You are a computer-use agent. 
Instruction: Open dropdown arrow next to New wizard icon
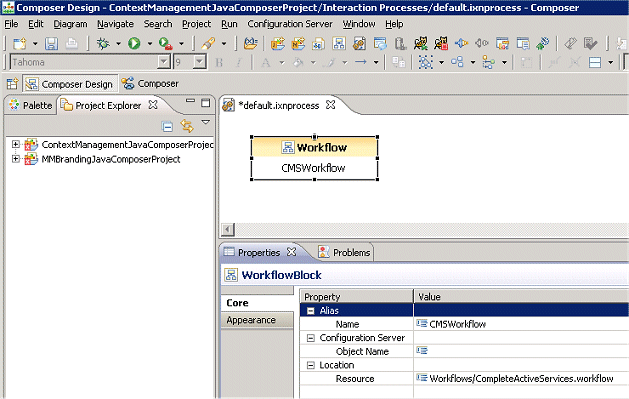pyautogui.click(x=35, y=43)
